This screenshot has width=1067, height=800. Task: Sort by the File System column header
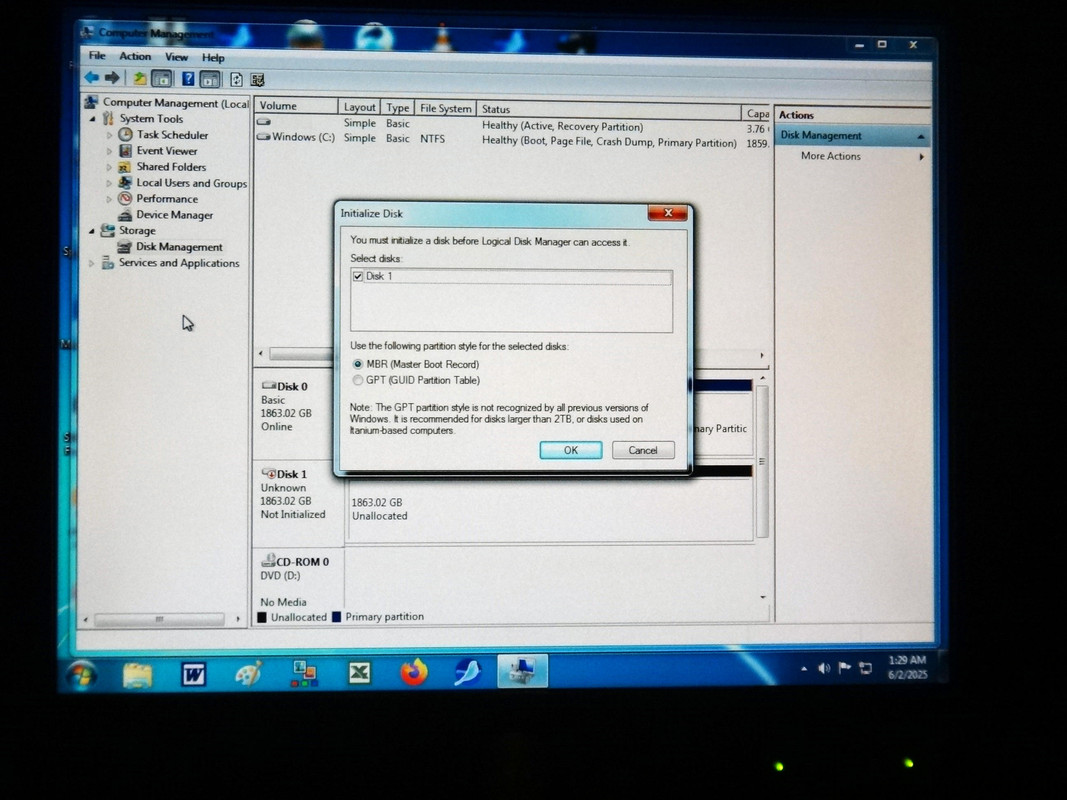coord(445,108)
